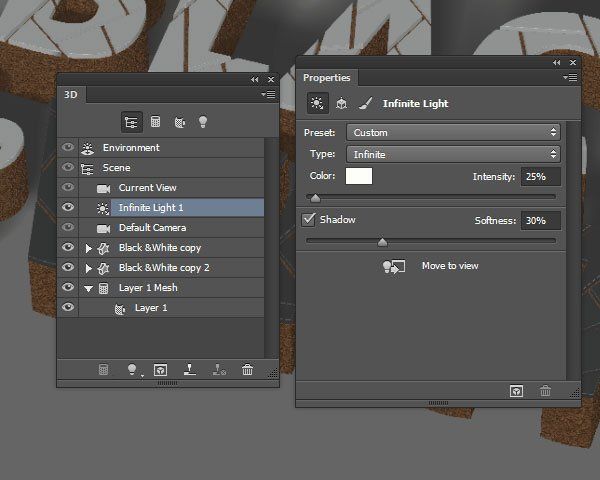Click the shadow Softness slider handle
The width and height of the screenshot is (600, 480).
click(x=382, y=242)
